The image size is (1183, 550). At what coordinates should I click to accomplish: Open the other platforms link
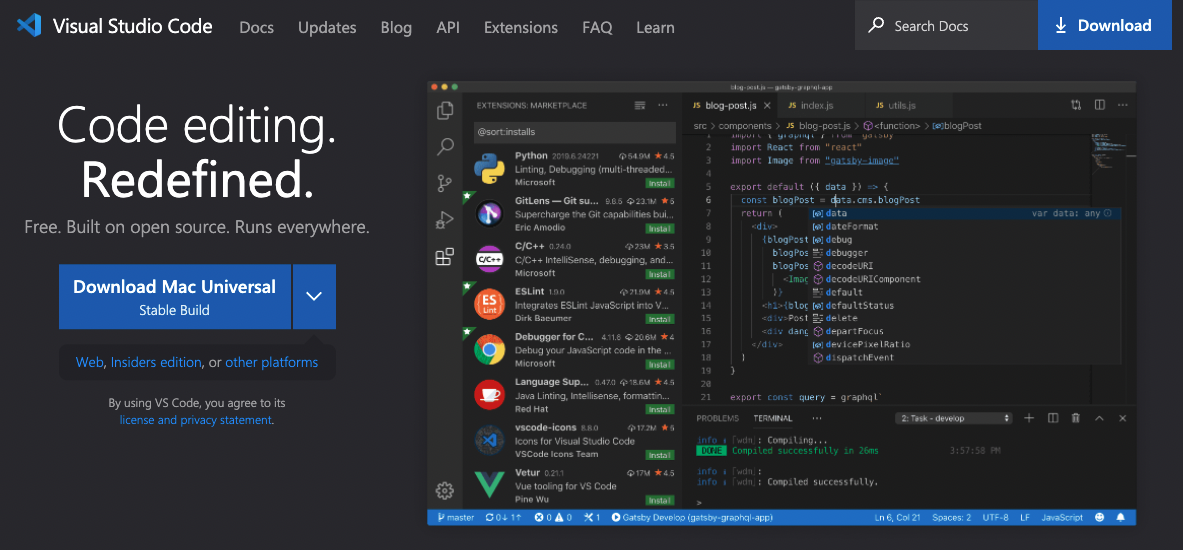[x=272, y=362]
